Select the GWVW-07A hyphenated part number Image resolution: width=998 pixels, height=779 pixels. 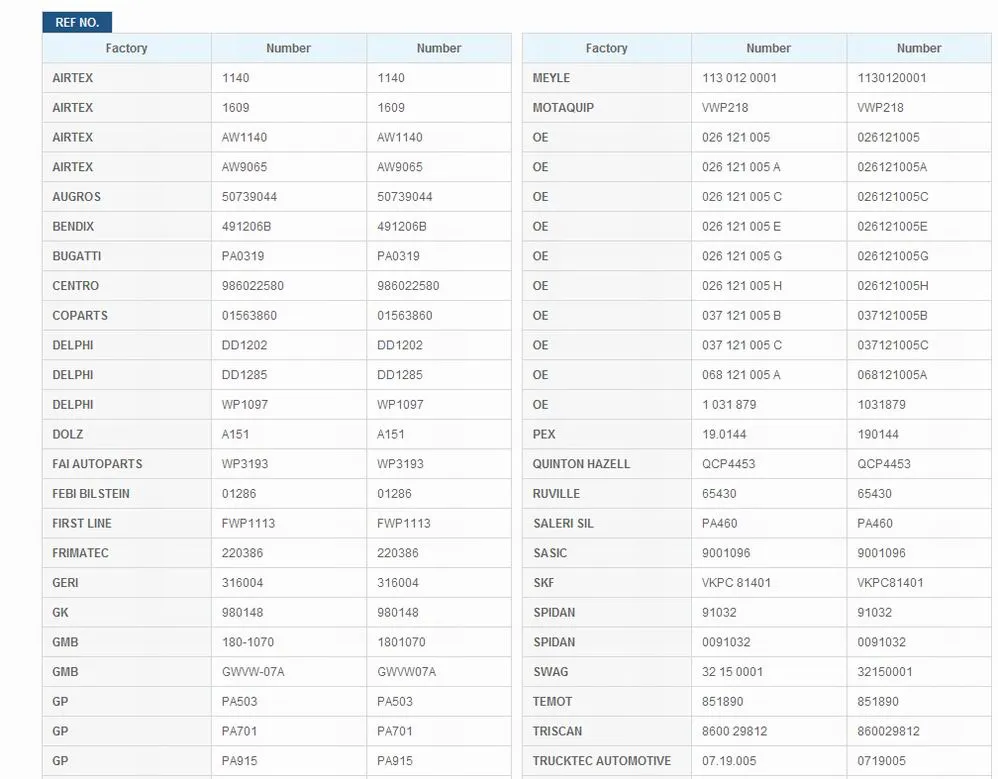click(253, 672)
